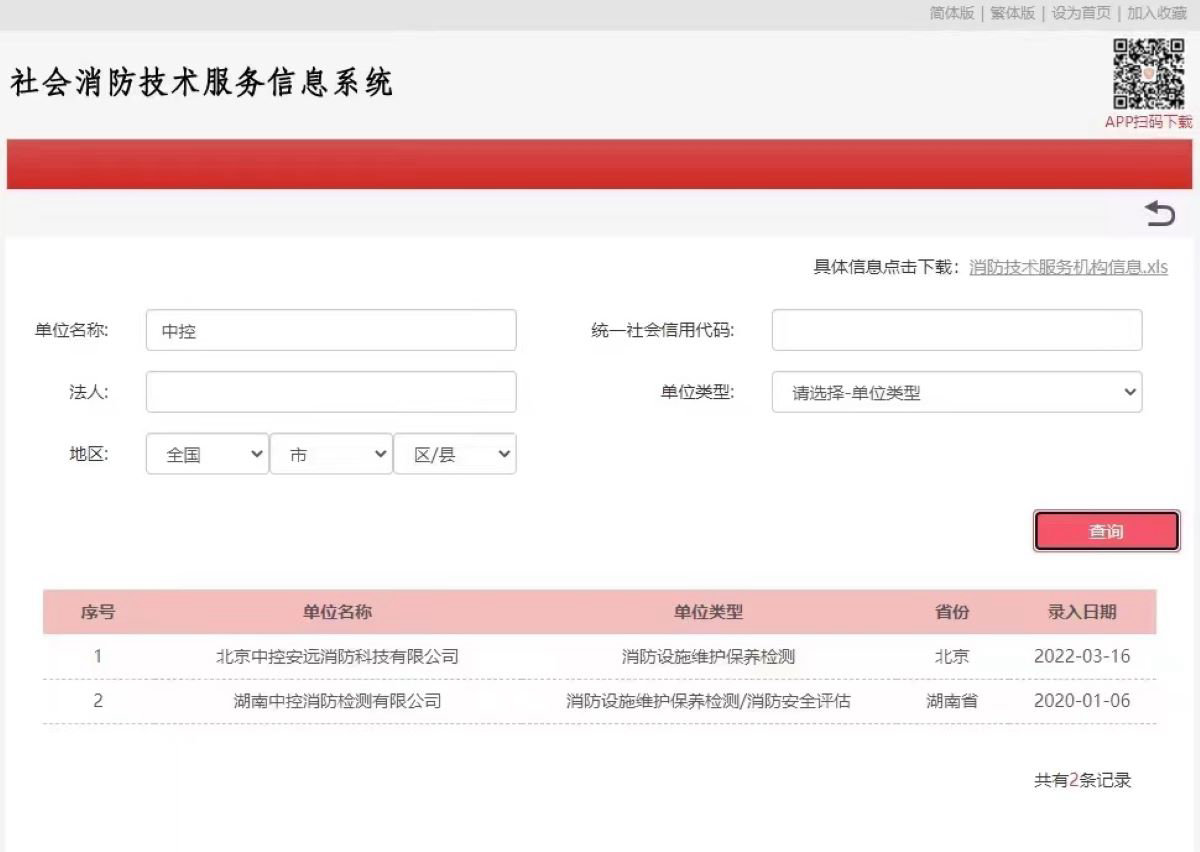Click the back arrow icon
The width and height of the screenshot is (1200, 852).
1160,213
